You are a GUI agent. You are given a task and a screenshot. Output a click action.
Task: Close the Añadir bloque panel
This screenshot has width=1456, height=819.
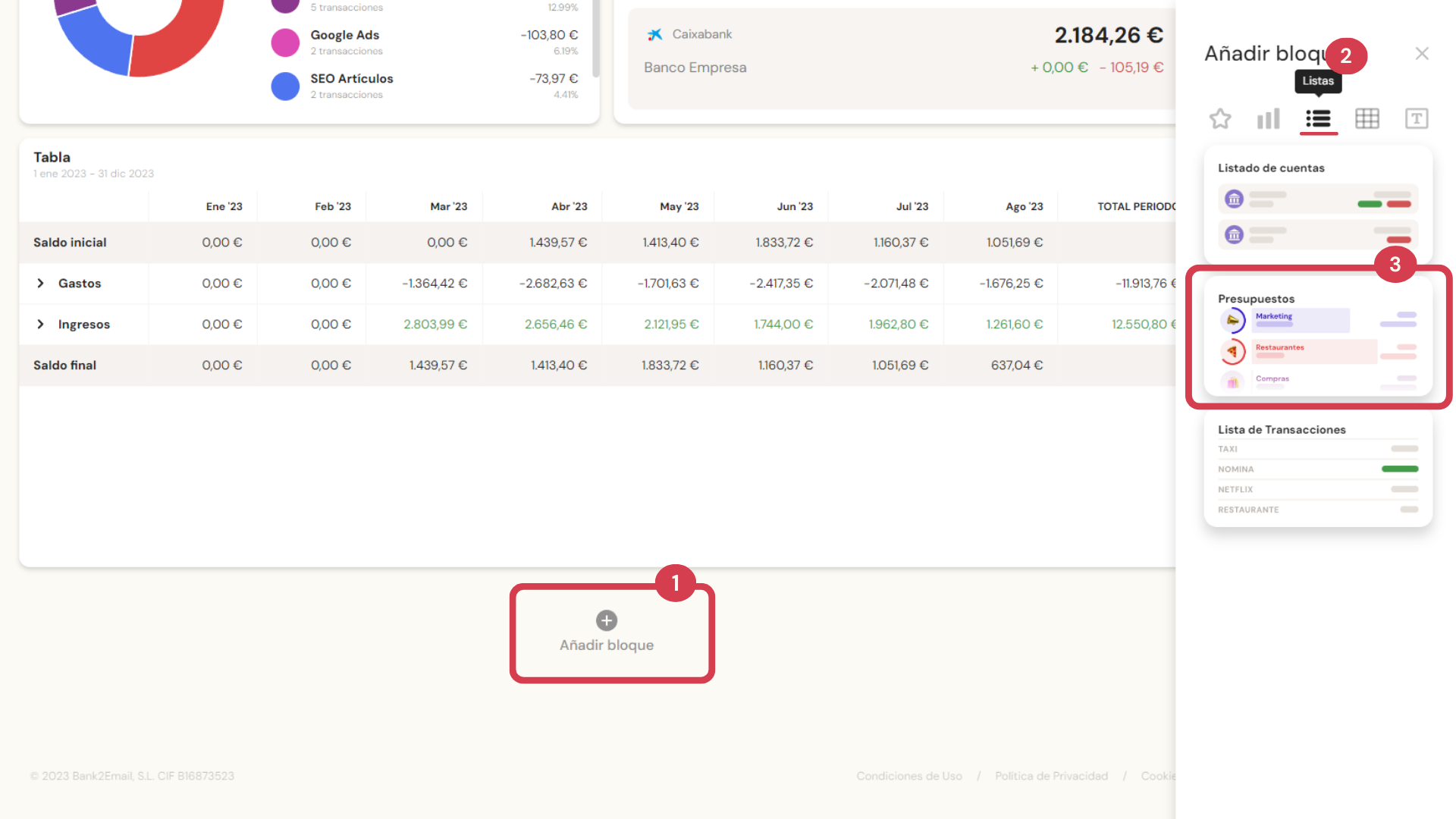click(x=1422, y=54)
